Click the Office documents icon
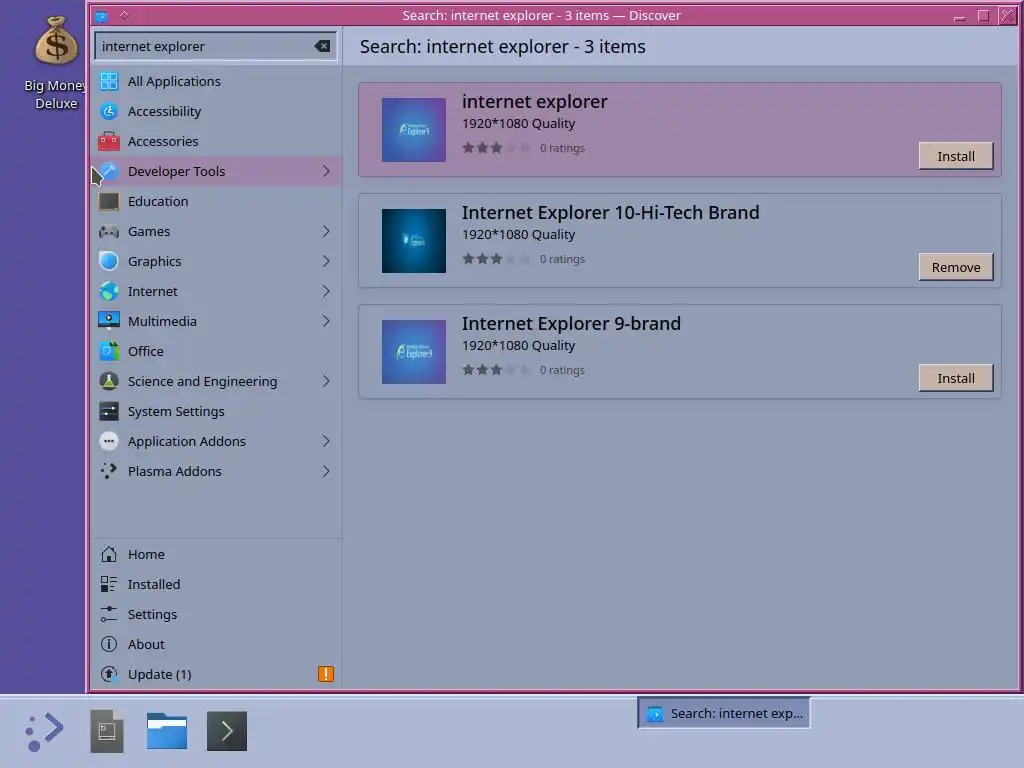Screen dimensions: 1024x768 click(x=109, y=351)
